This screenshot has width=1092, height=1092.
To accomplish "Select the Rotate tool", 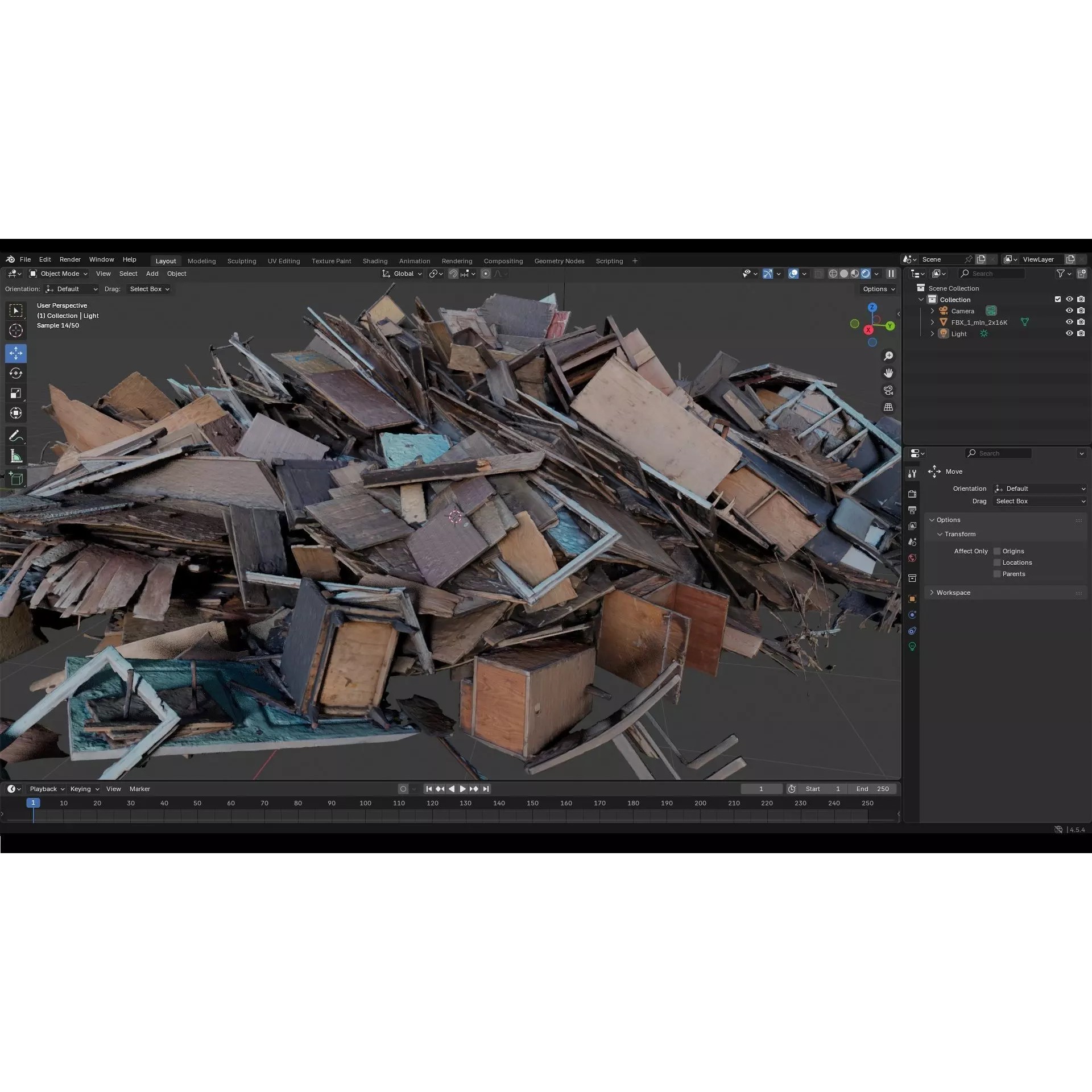I will pyautogui.click(x=16, y=373).
